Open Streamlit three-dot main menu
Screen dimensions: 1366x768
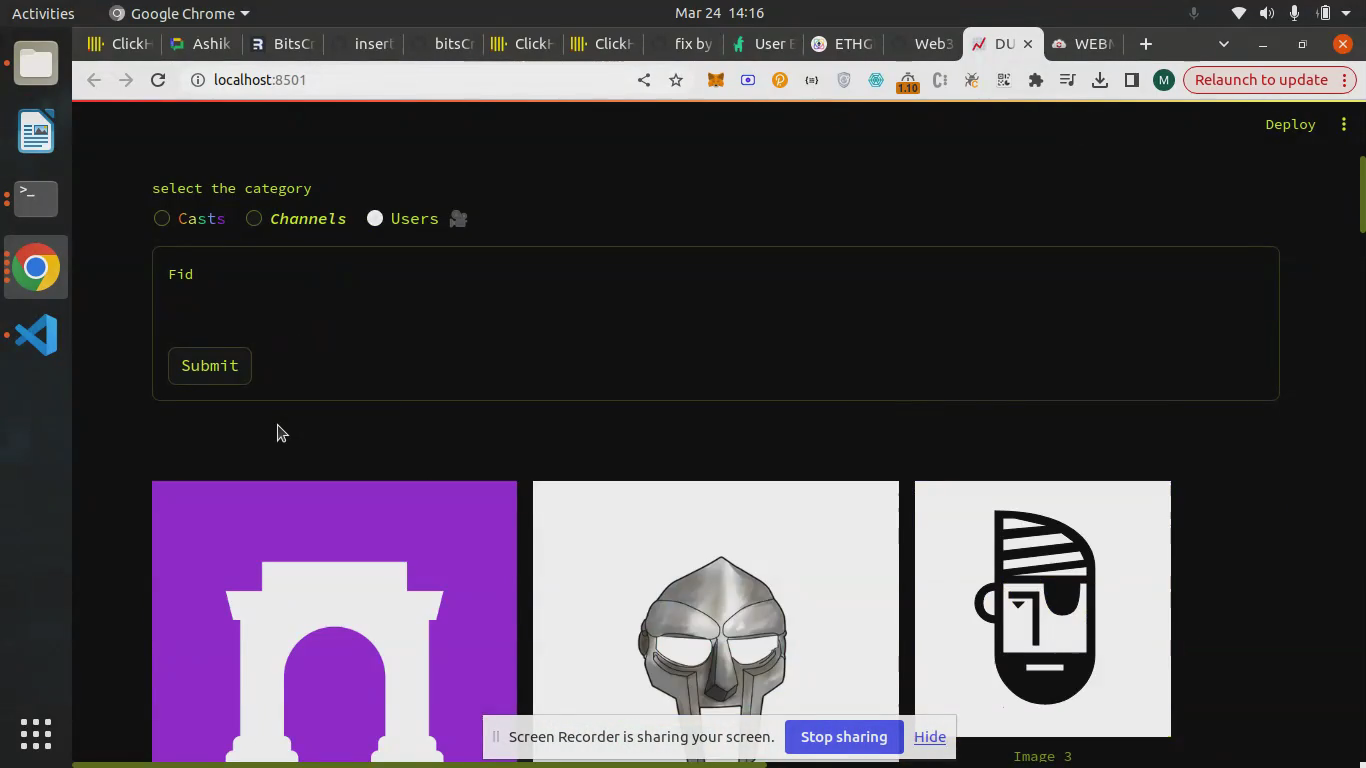pos(1344,124)
